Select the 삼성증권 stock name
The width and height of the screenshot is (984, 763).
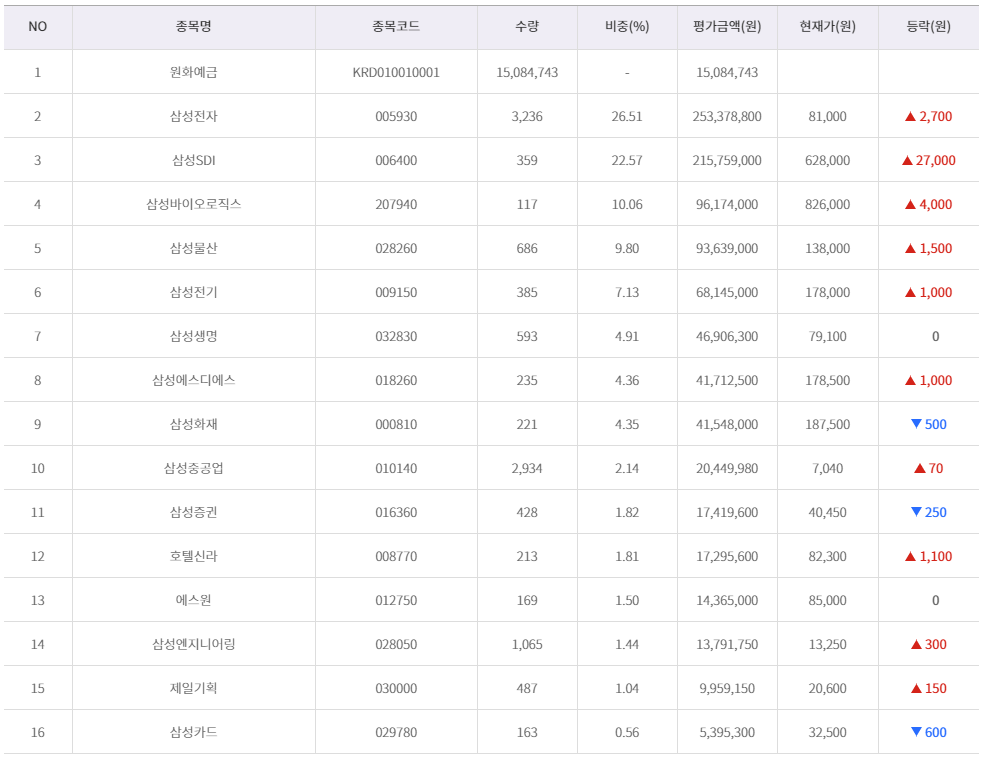(193, 512)
